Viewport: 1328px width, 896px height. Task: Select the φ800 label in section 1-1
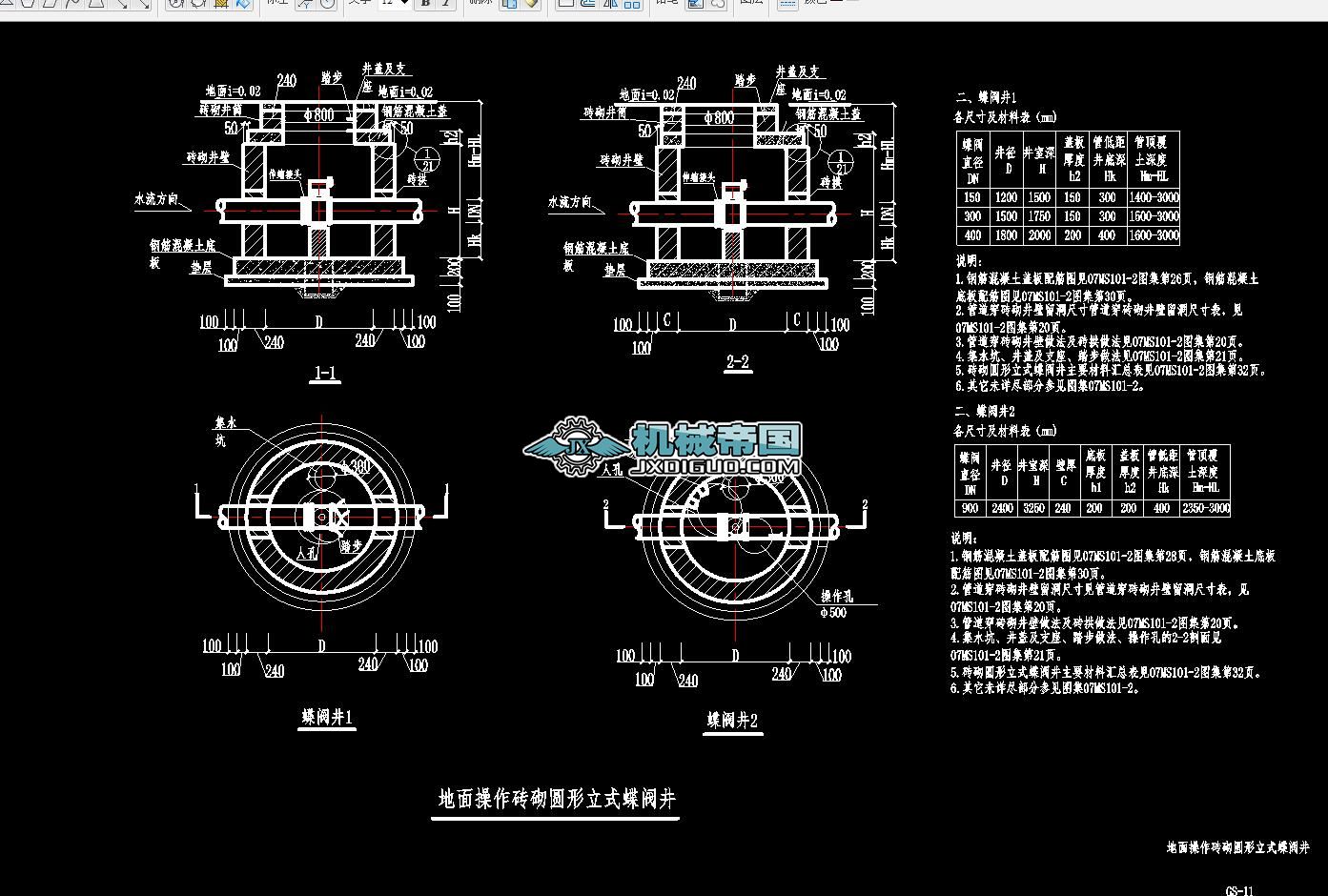318,115
